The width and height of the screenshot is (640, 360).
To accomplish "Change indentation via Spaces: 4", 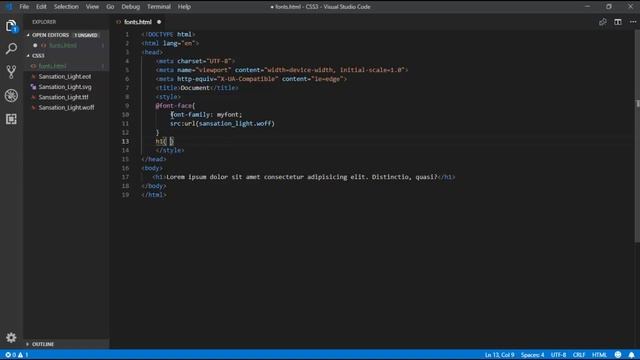I will tap(532, 355).
